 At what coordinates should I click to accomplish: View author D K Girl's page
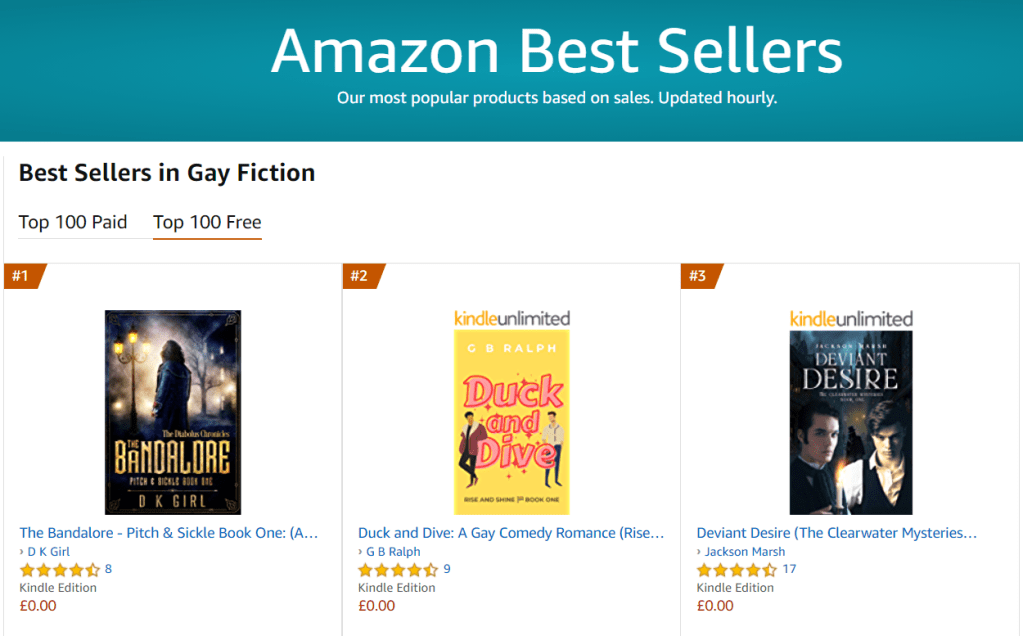pyautogui.click(x=48, y=552)
